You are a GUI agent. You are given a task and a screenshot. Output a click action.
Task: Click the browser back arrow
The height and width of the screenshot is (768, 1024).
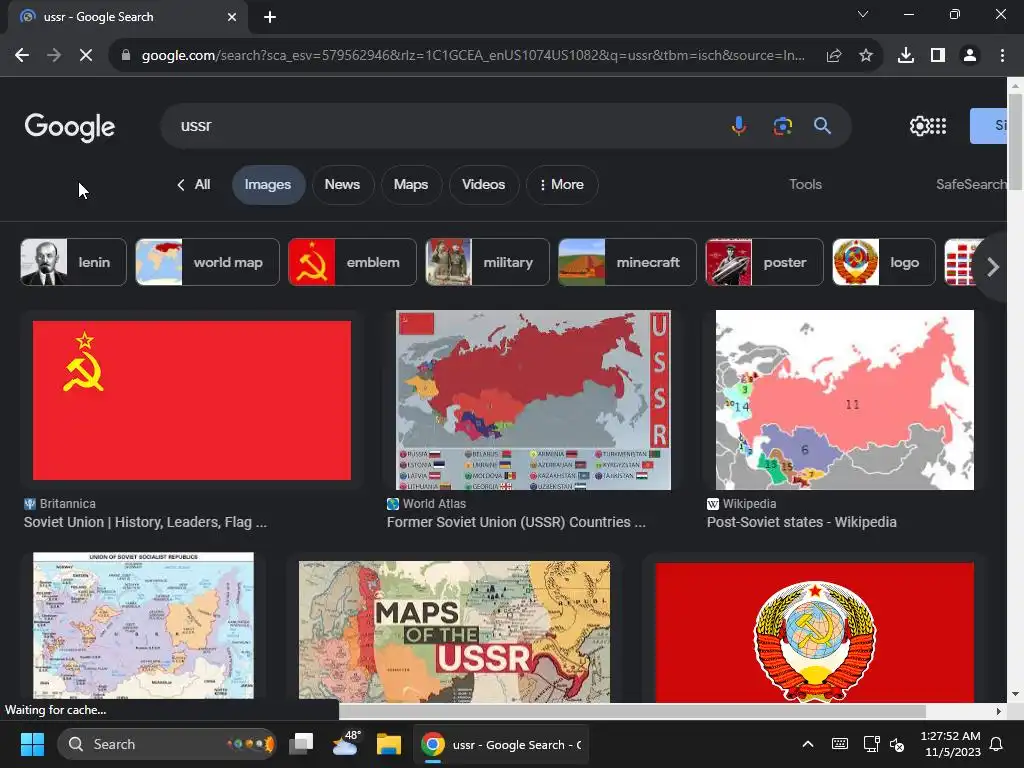pyautogui.click(x=22, y=56)
